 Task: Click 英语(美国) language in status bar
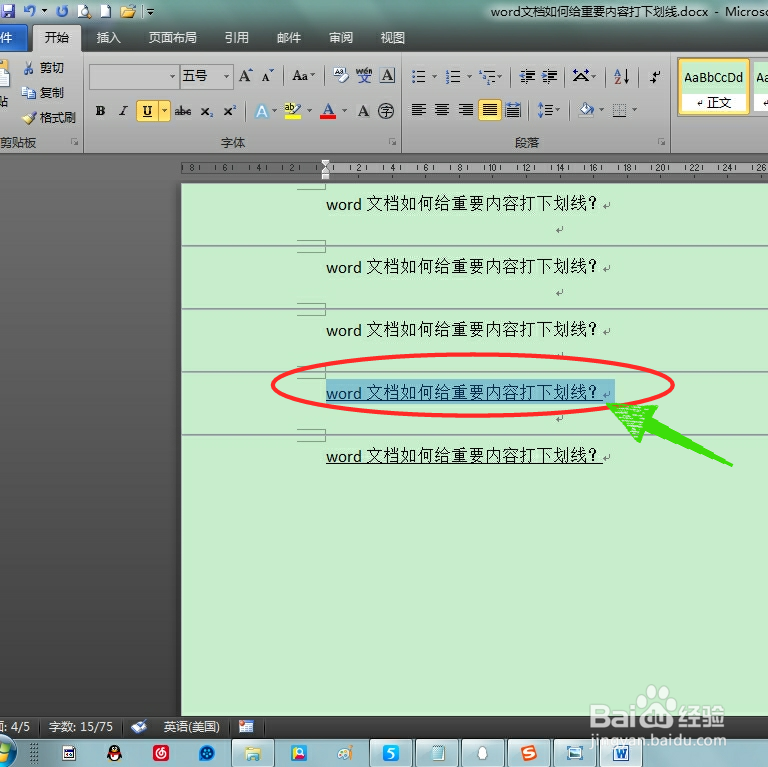192,726
